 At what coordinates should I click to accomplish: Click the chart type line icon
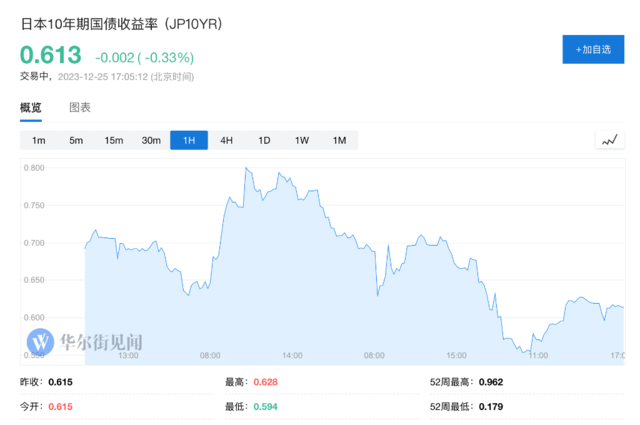(x=609, y=140)
